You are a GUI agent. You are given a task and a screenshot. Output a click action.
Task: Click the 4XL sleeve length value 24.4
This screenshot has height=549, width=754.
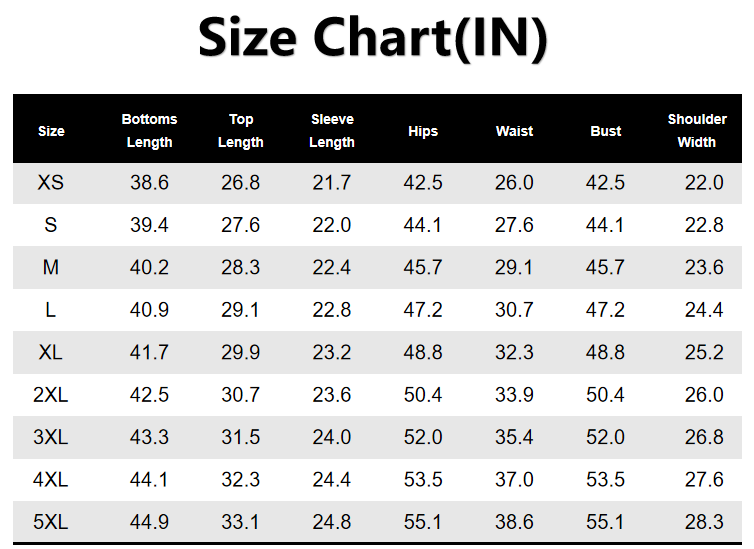[x=332, y=480]
